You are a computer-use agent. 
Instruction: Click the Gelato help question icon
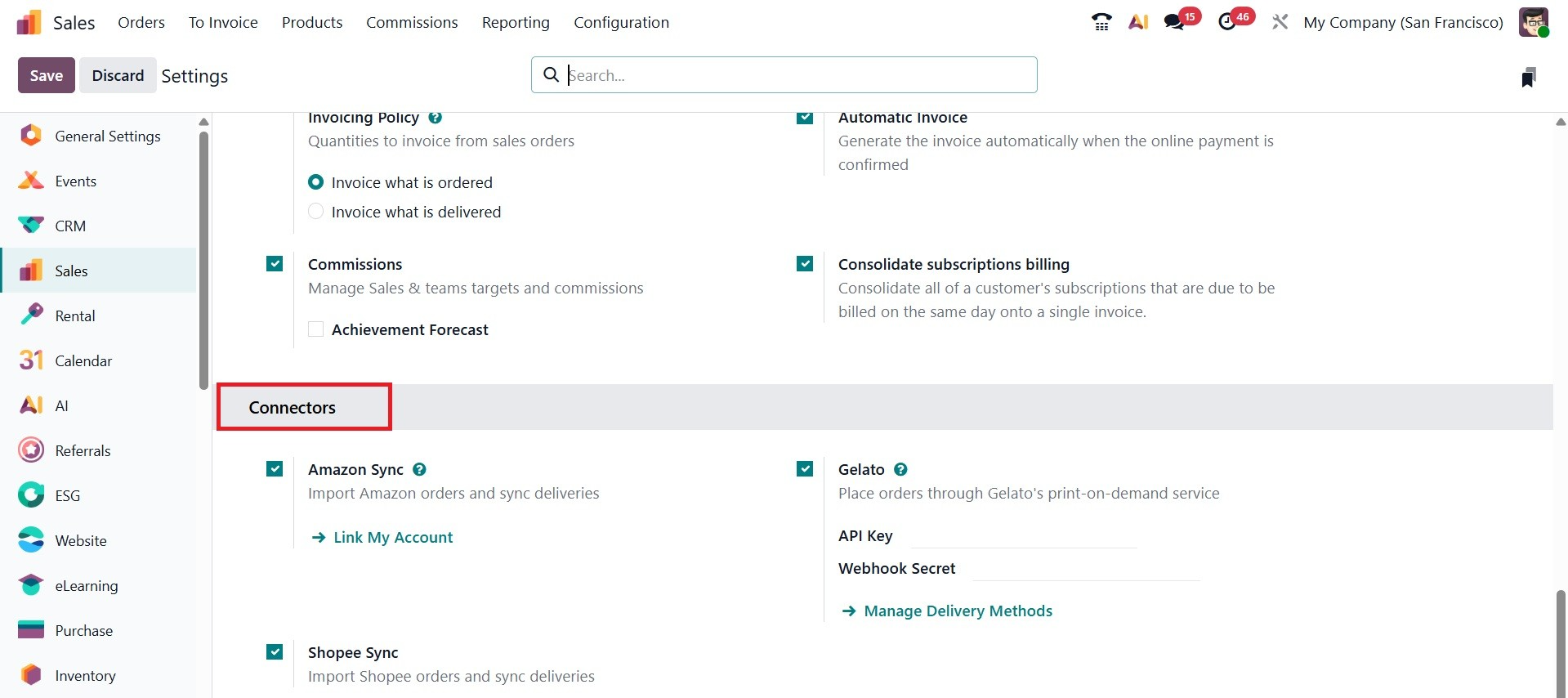click(x=900, y=469)
